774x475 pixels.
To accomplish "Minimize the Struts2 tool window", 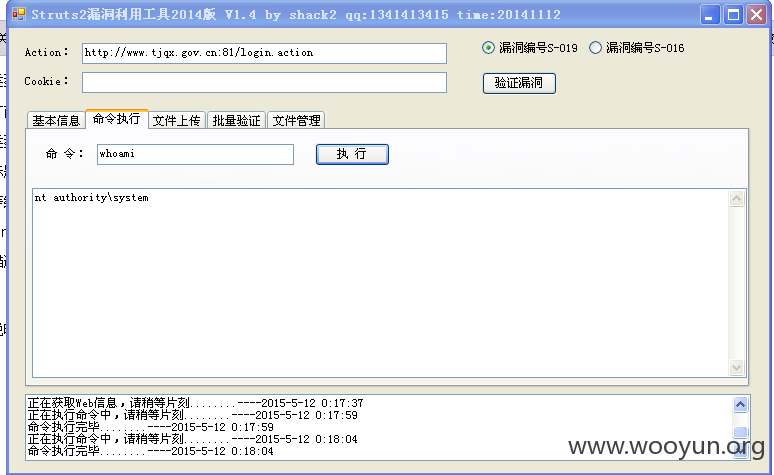I will (x=710, y=15).
